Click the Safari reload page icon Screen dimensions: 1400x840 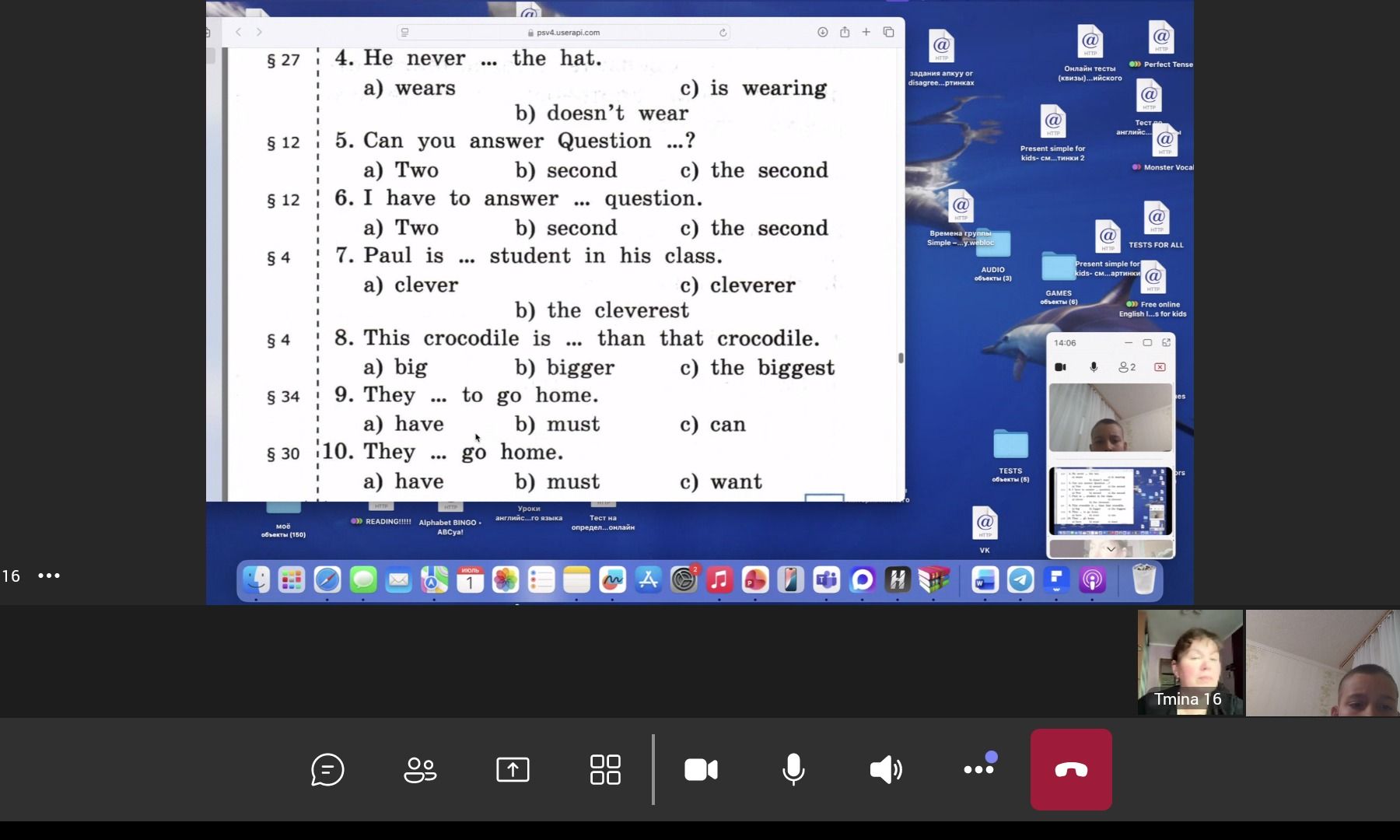[x=723, y=33]
